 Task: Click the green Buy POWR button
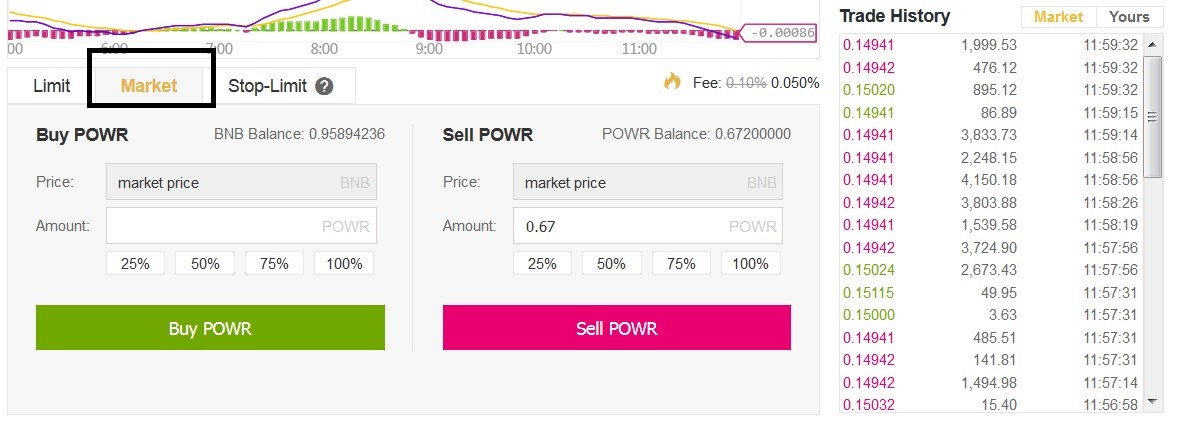pos(210,328)
